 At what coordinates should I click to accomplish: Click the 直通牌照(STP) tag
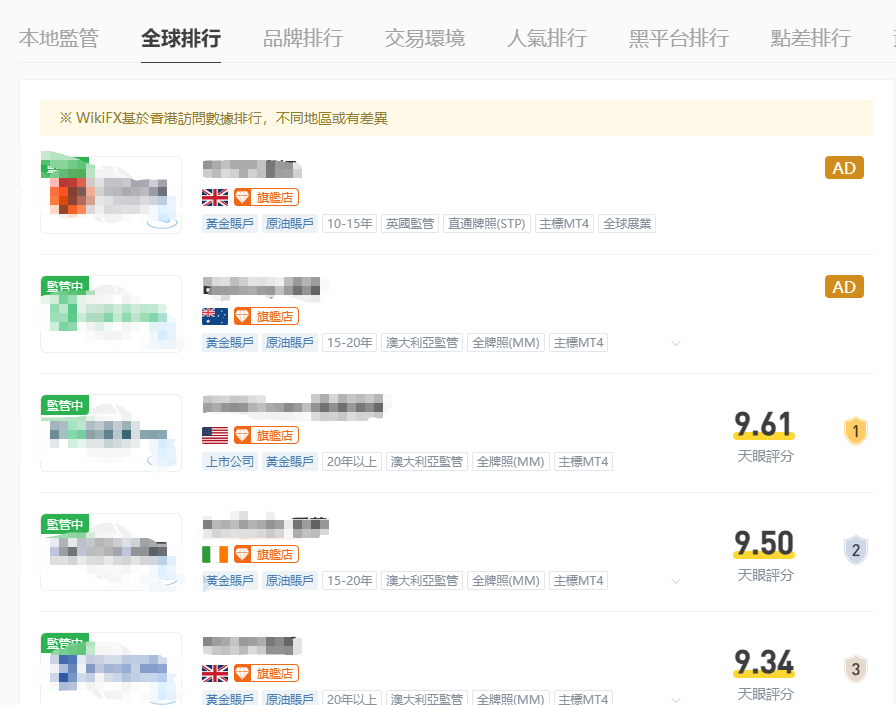click(487, 224)
